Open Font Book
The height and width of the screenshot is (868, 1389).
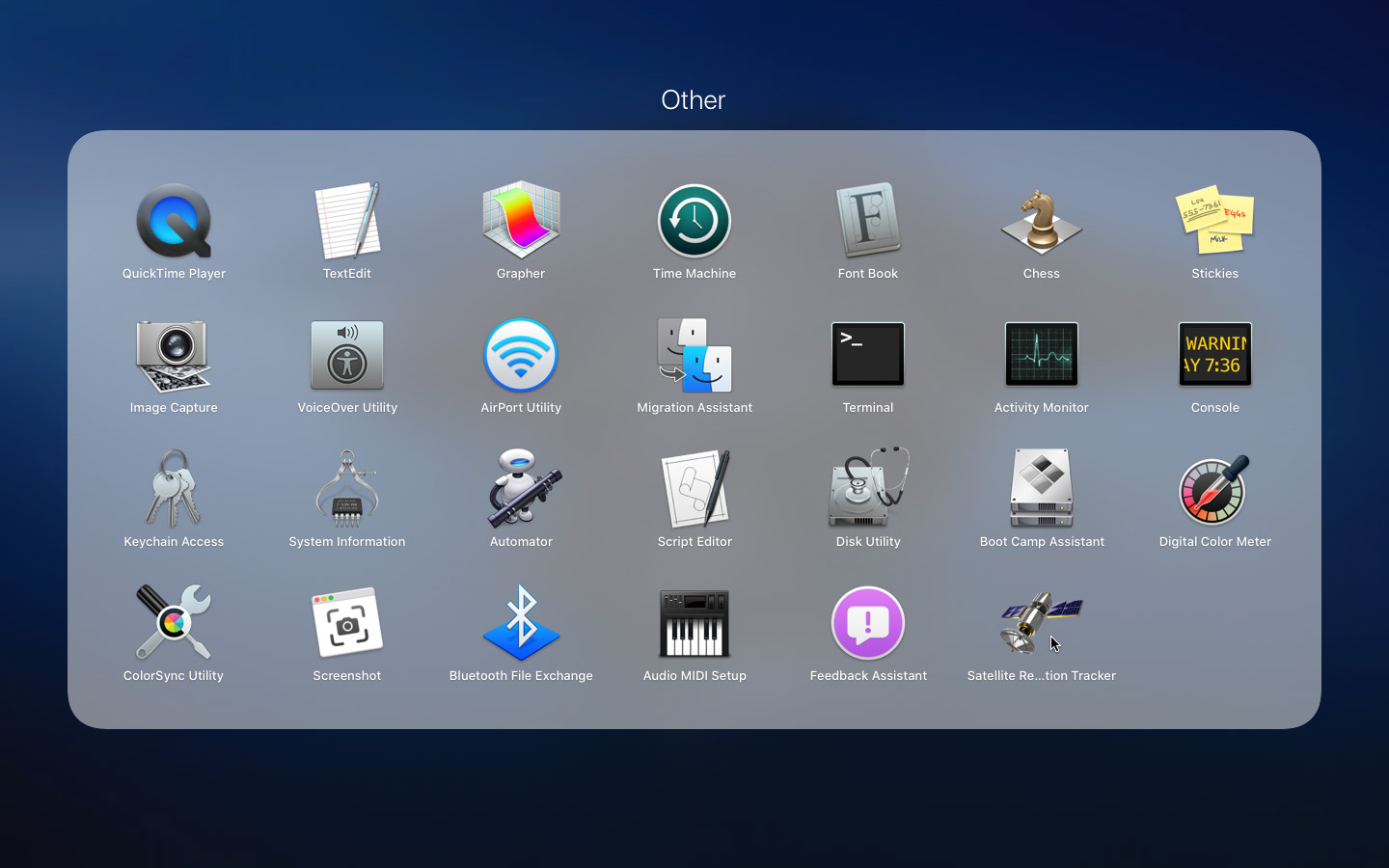[868, 222]
